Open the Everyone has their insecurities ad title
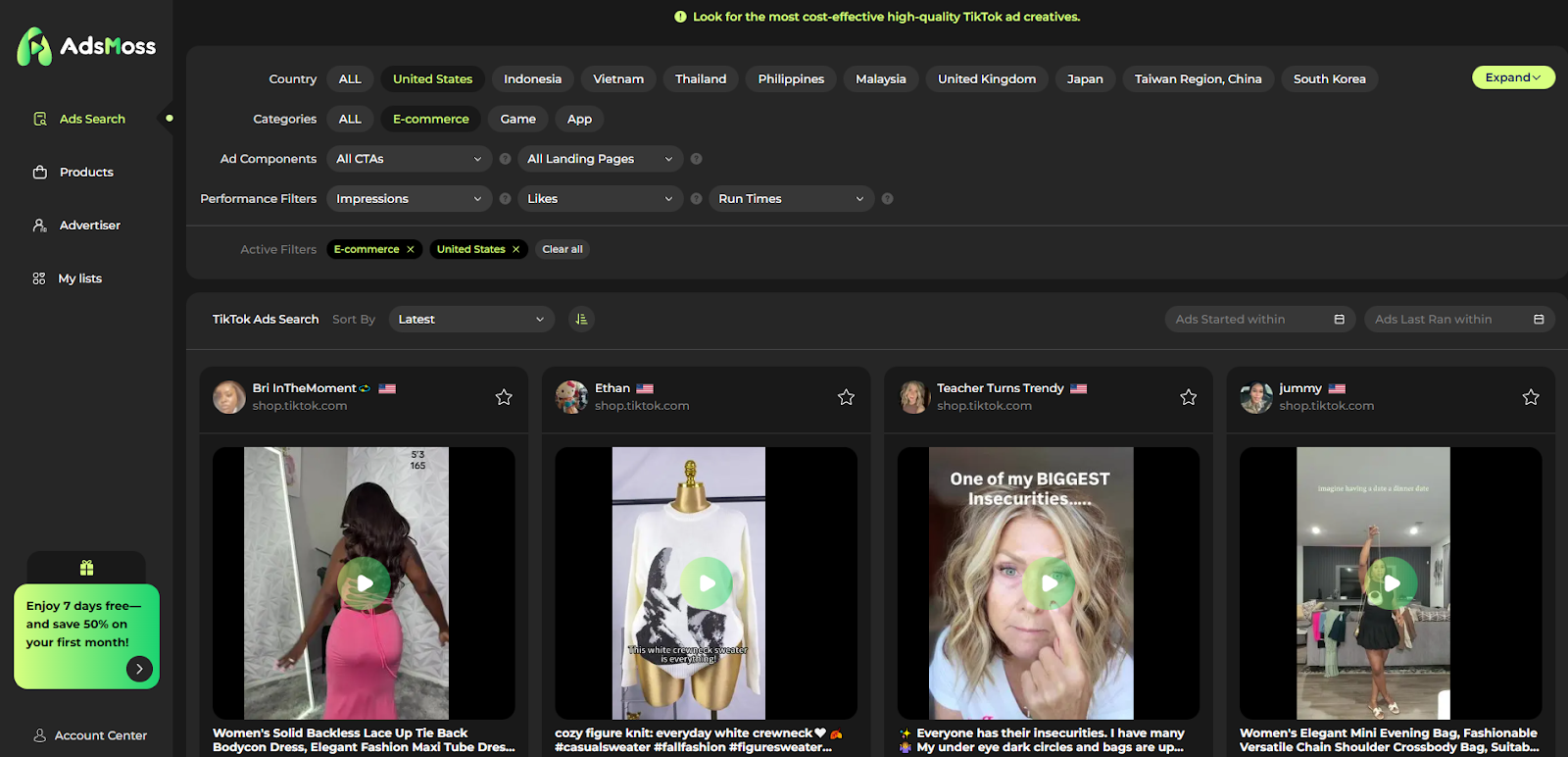Viewport: 1568px width, 757px height. point(1043,740)
